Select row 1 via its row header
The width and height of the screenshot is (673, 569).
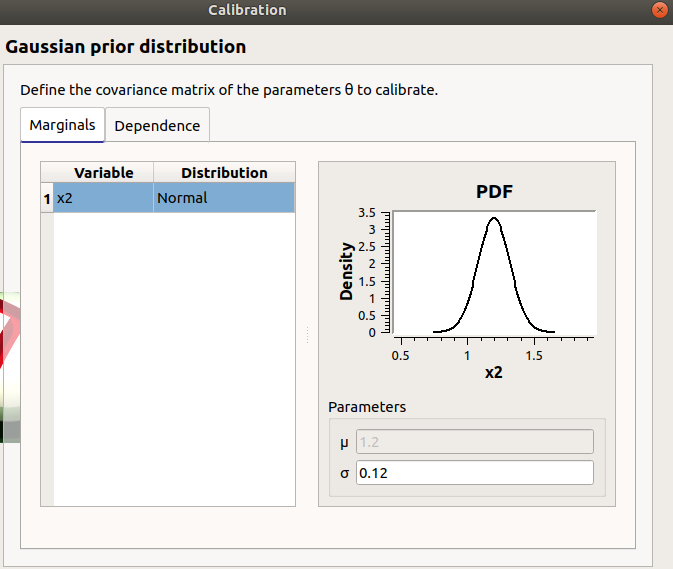46,198
